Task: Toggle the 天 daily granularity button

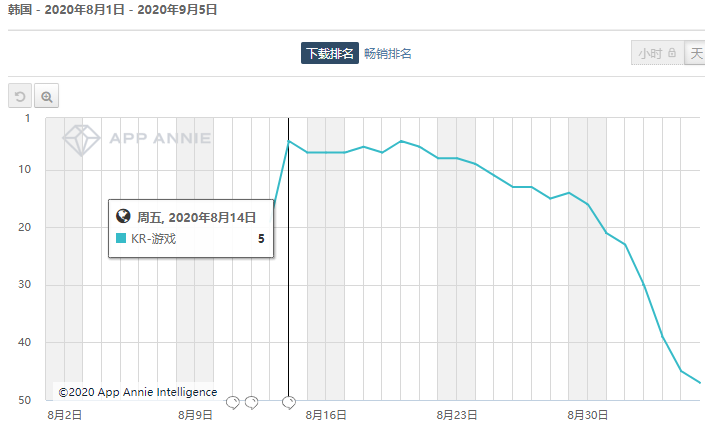Action: (x=695, y=54)
